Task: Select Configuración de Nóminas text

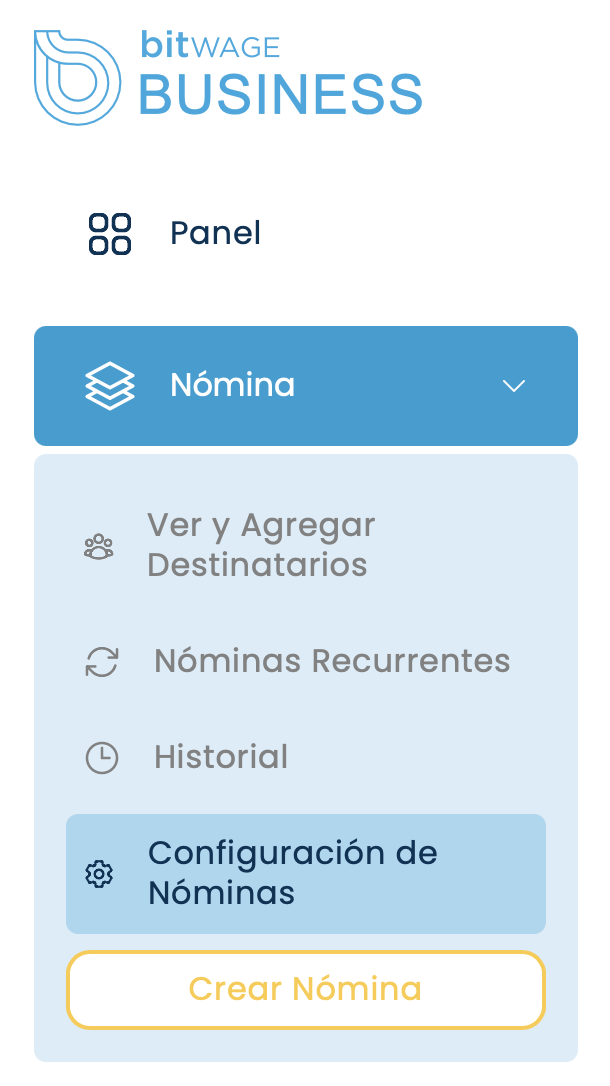Action: [292, 872]
